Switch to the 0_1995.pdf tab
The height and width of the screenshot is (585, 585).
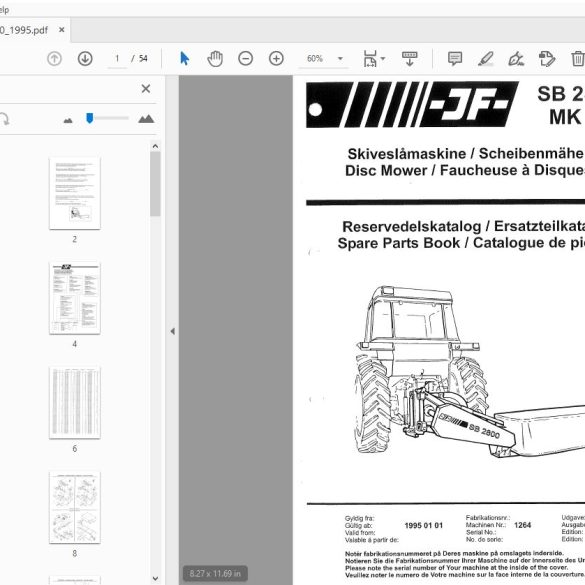tap(24, 30)
